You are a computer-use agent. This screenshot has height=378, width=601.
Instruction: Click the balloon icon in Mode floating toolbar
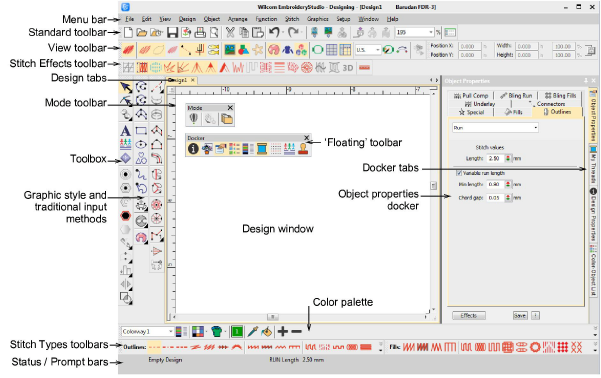pyautogui.click(x=194, y=119)
